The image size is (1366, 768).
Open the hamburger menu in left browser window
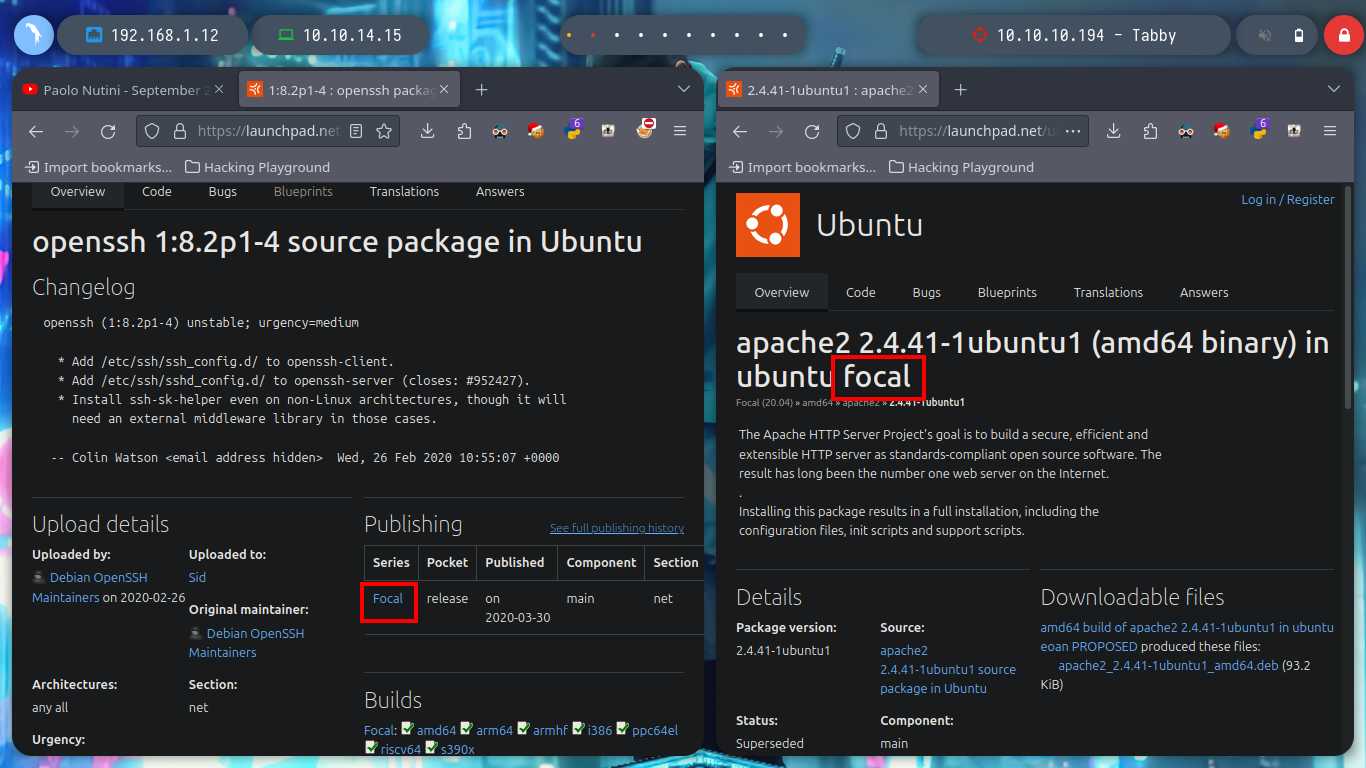(680, 131)
